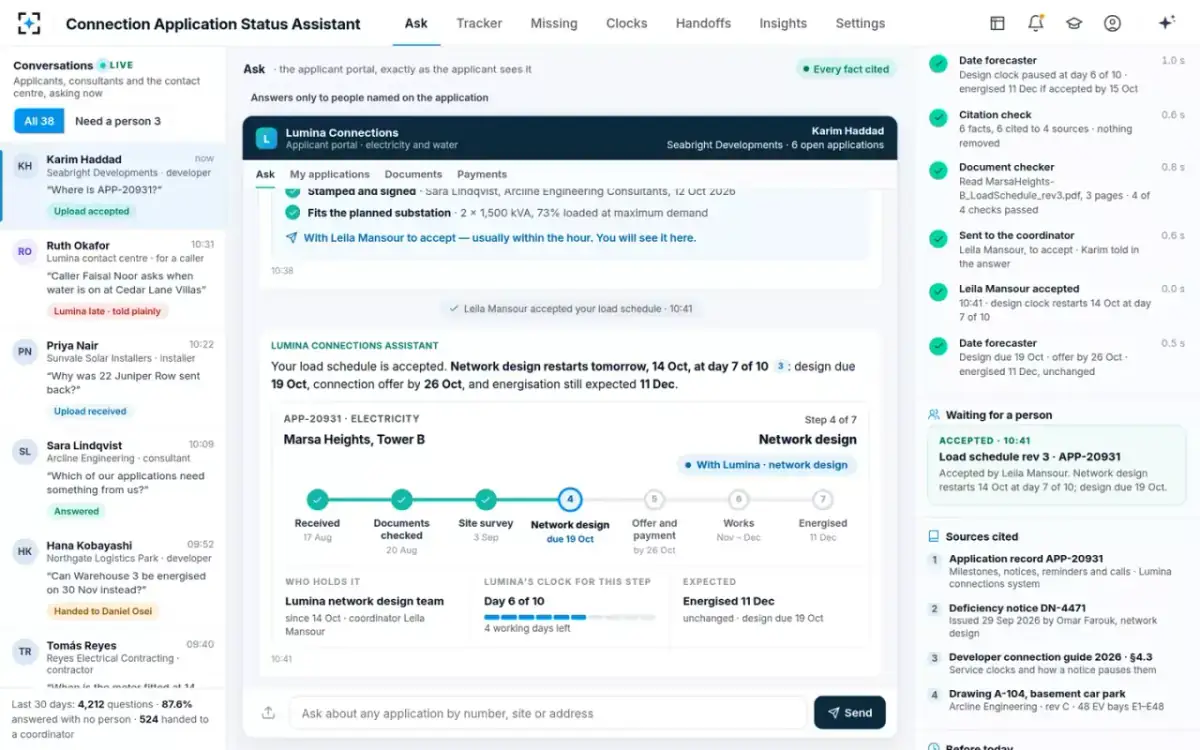Open the graduation cap help icon
The width and height of the screenshot is (1200, 750).
(x=1074, y=23)
